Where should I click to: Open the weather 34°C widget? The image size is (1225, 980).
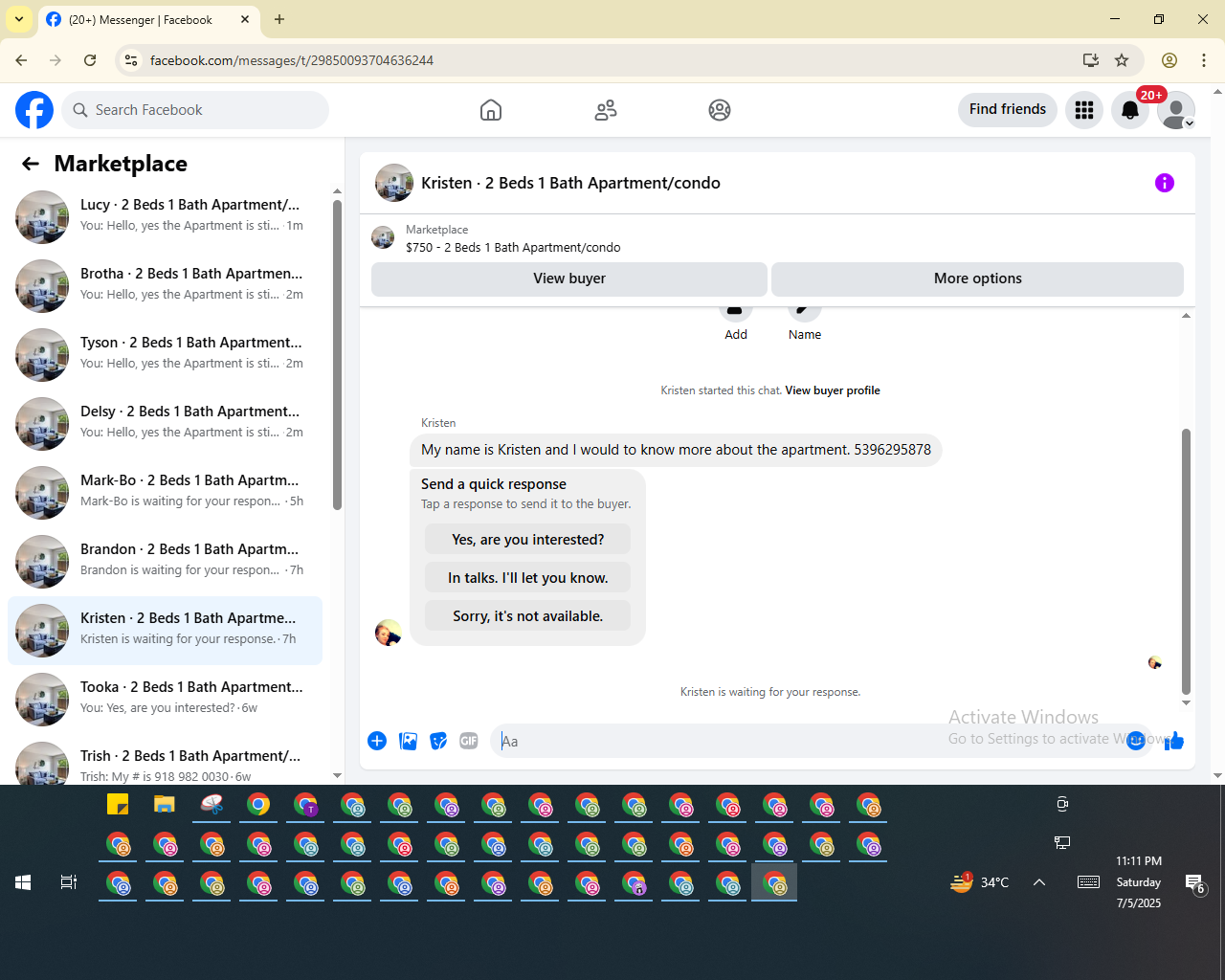pos(979,882)
